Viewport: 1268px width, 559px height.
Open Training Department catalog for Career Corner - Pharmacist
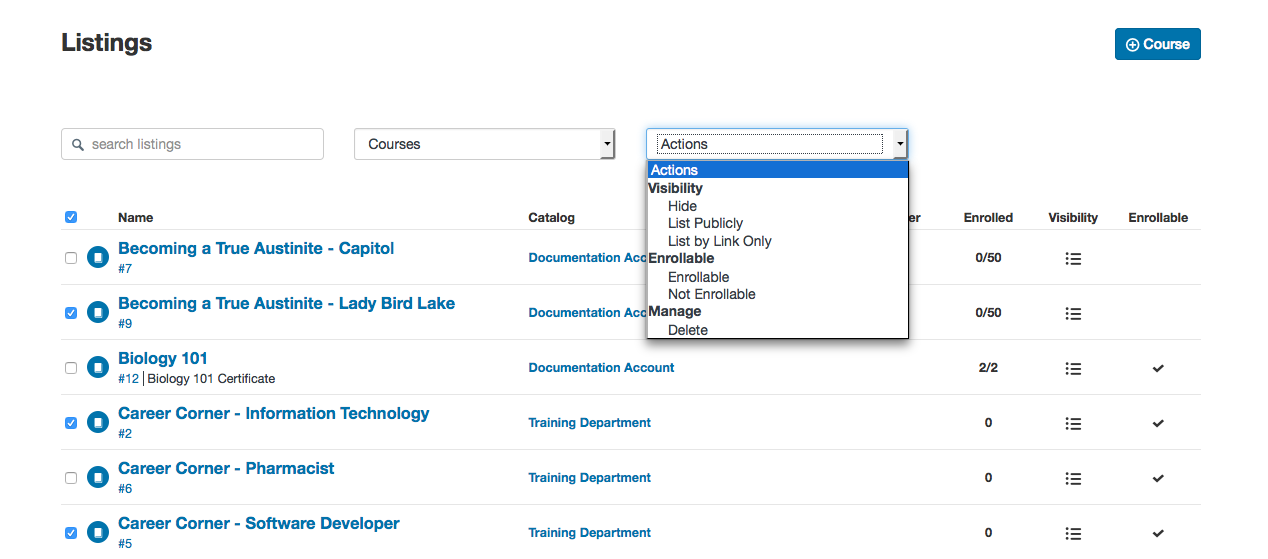tap(589, 478)
